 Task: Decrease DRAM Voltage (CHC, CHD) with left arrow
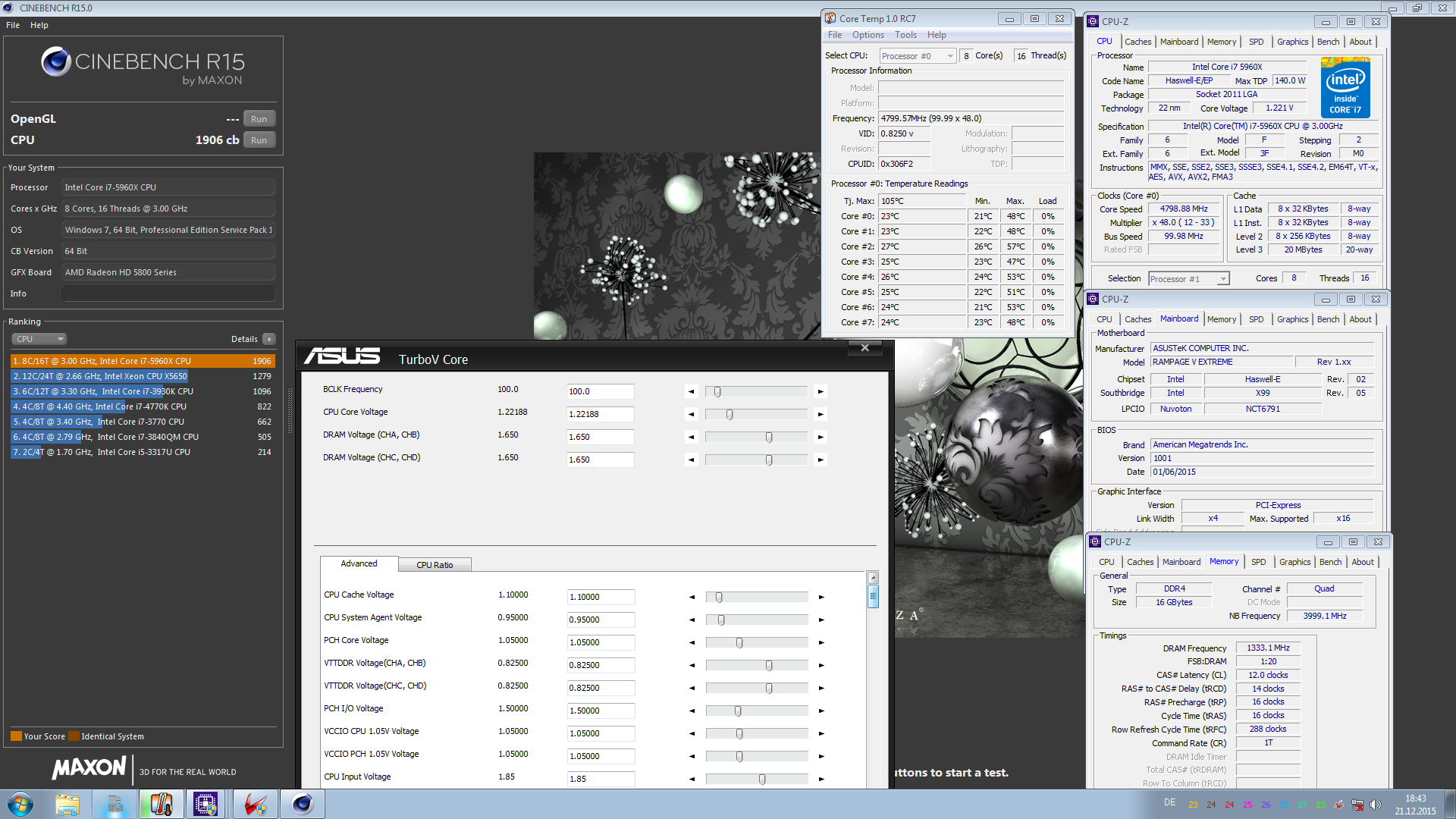point(691,460)
